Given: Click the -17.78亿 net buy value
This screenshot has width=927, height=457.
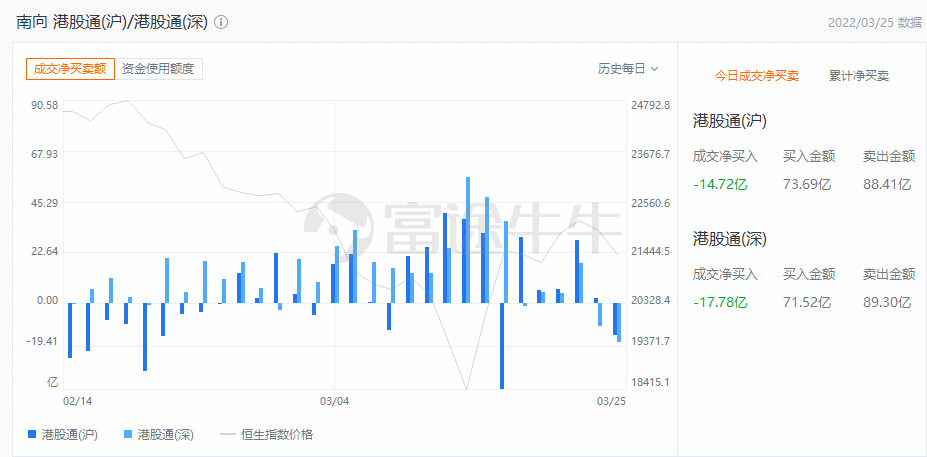Looking at the screenshot, I should pos(721,303).
